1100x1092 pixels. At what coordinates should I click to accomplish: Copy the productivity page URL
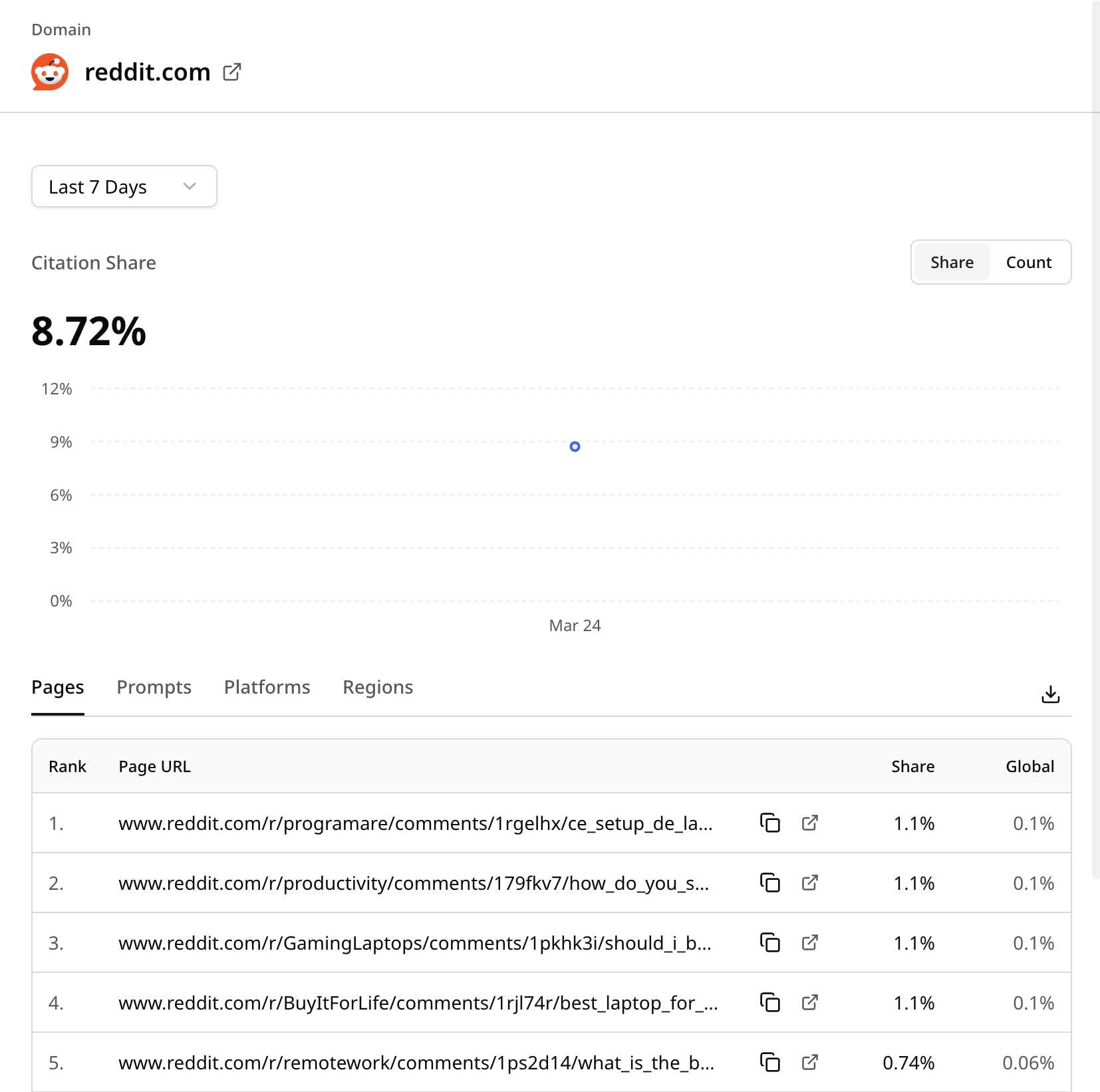[770, 883]
